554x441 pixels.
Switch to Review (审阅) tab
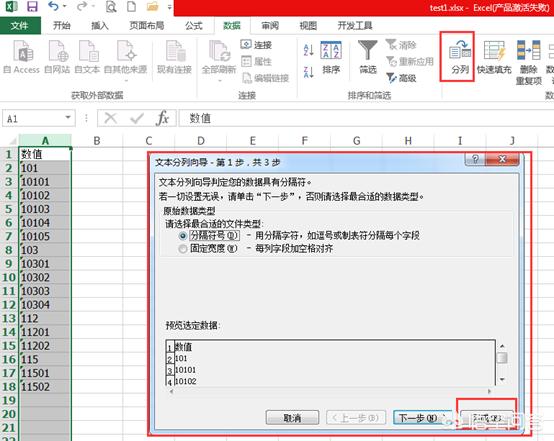pyautogui.click(x=270, y=25)
